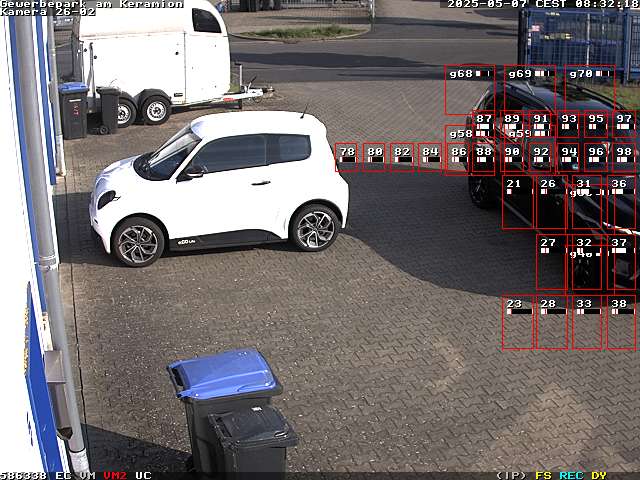Select motion zone 87

(484, 124)
